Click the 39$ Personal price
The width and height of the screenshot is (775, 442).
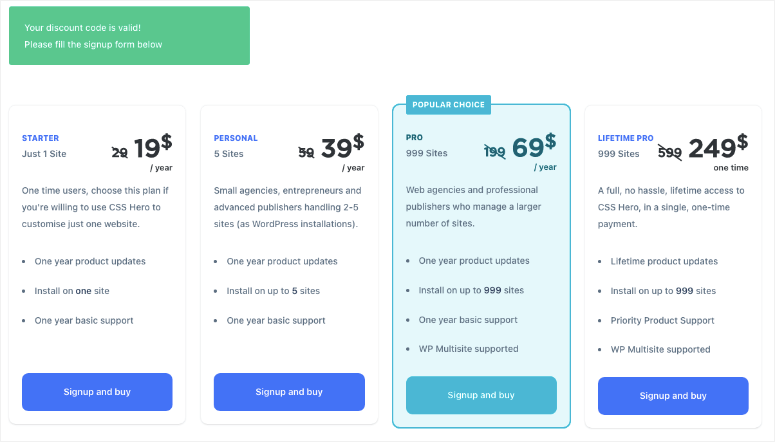click(x=343, y=147)
